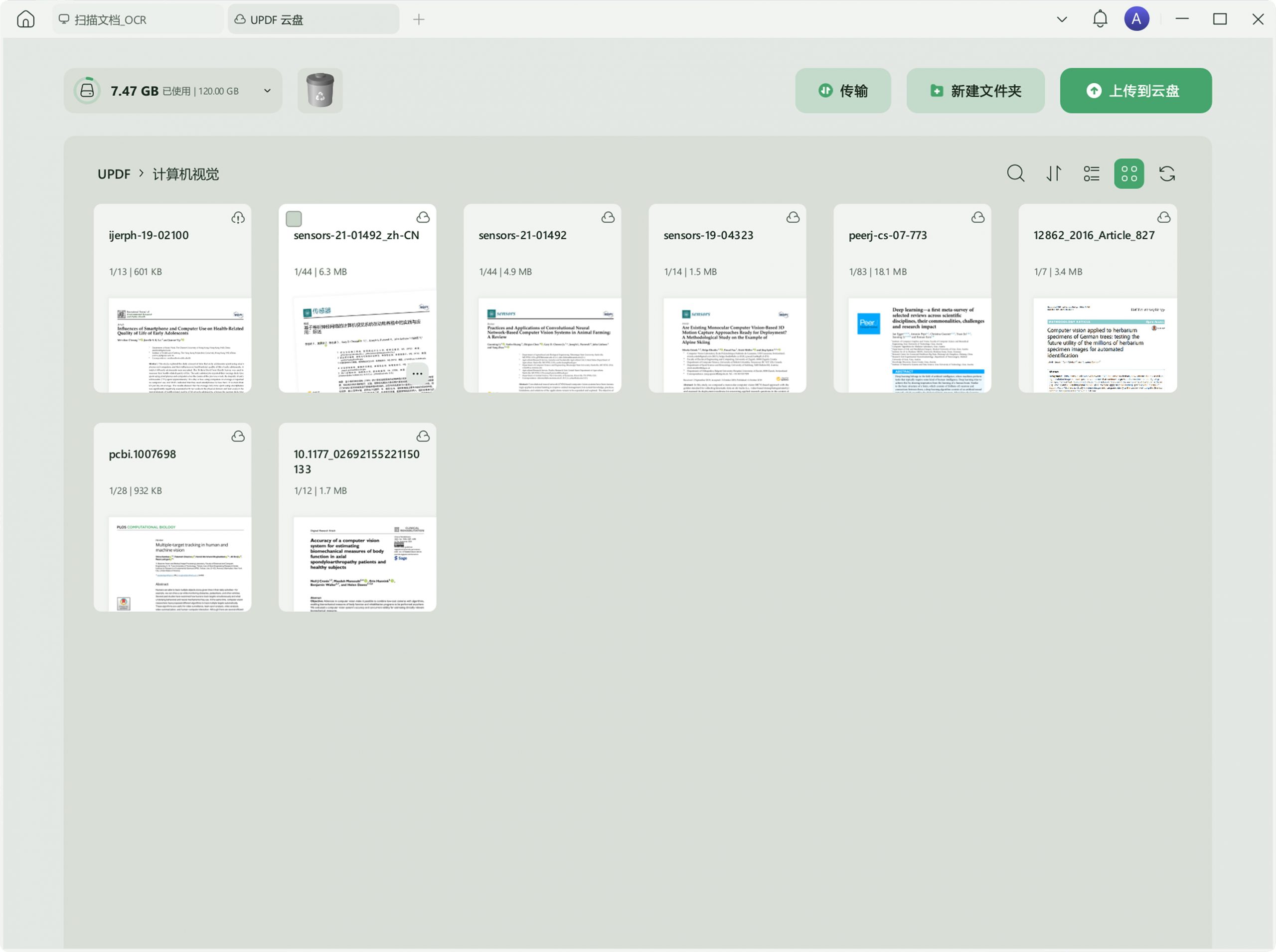Open the recycle bin icon
1276x952 pixels.
(320, 91)
